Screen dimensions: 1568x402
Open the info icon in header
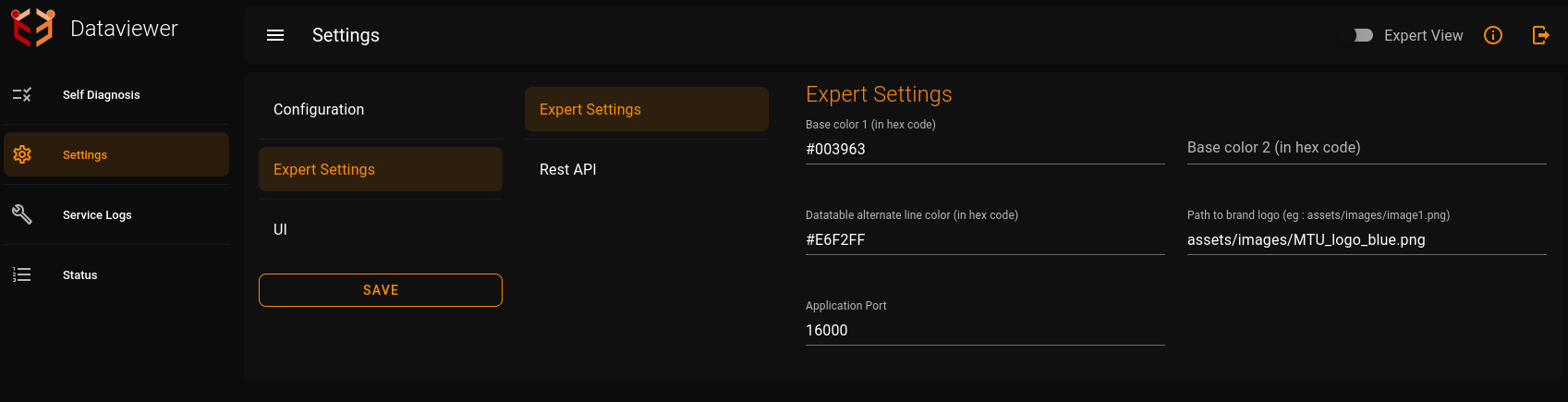1493,35
